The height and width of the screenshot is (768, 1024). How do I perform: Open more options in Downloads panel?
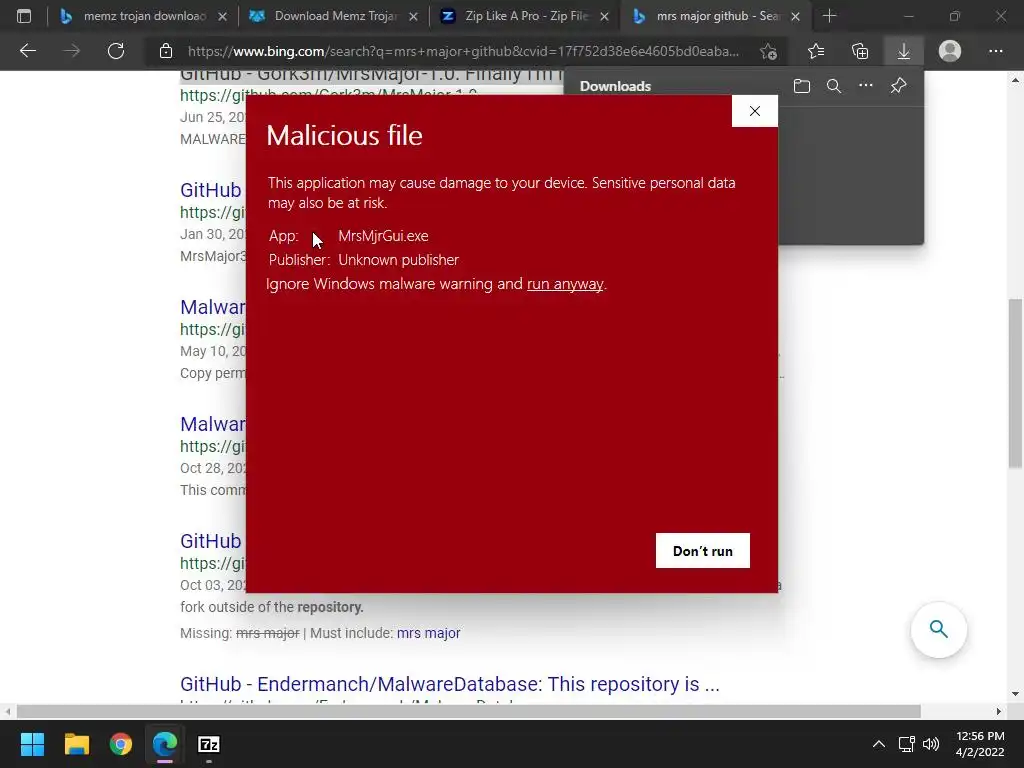[866, 86]
